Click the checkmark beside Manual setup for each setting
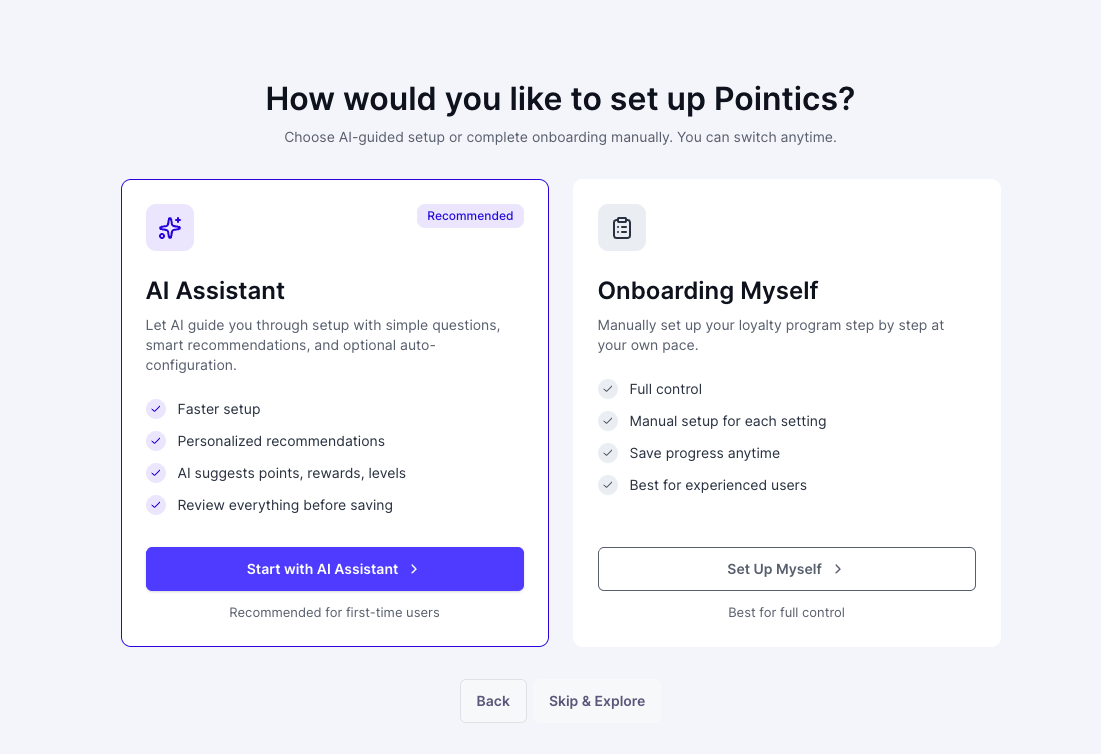The image size is (1101, 754). click(608, 421)
